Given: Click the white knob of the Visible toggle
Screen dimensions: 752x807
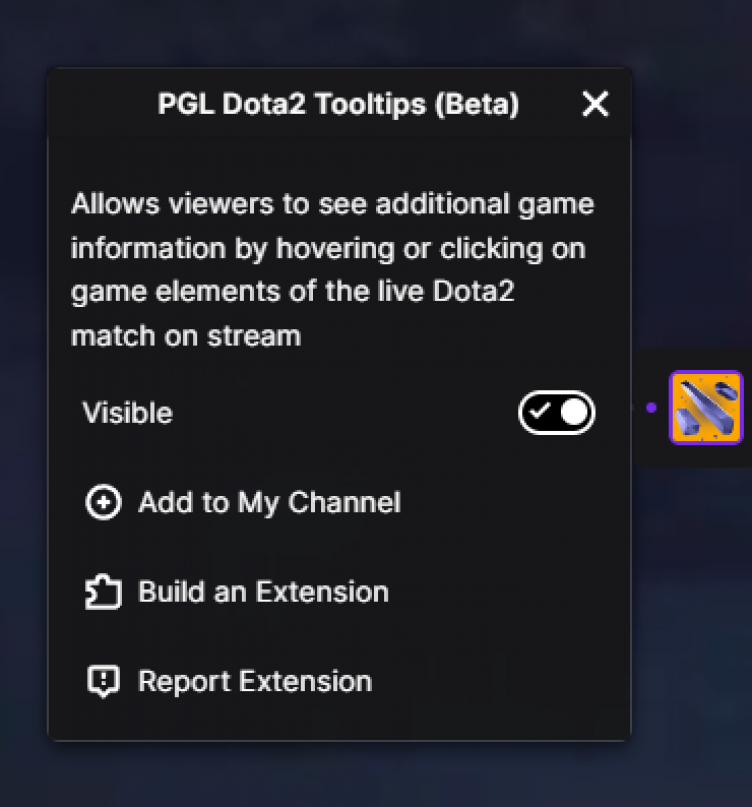Looking at the screenshot, I should [x=574, y=413].
